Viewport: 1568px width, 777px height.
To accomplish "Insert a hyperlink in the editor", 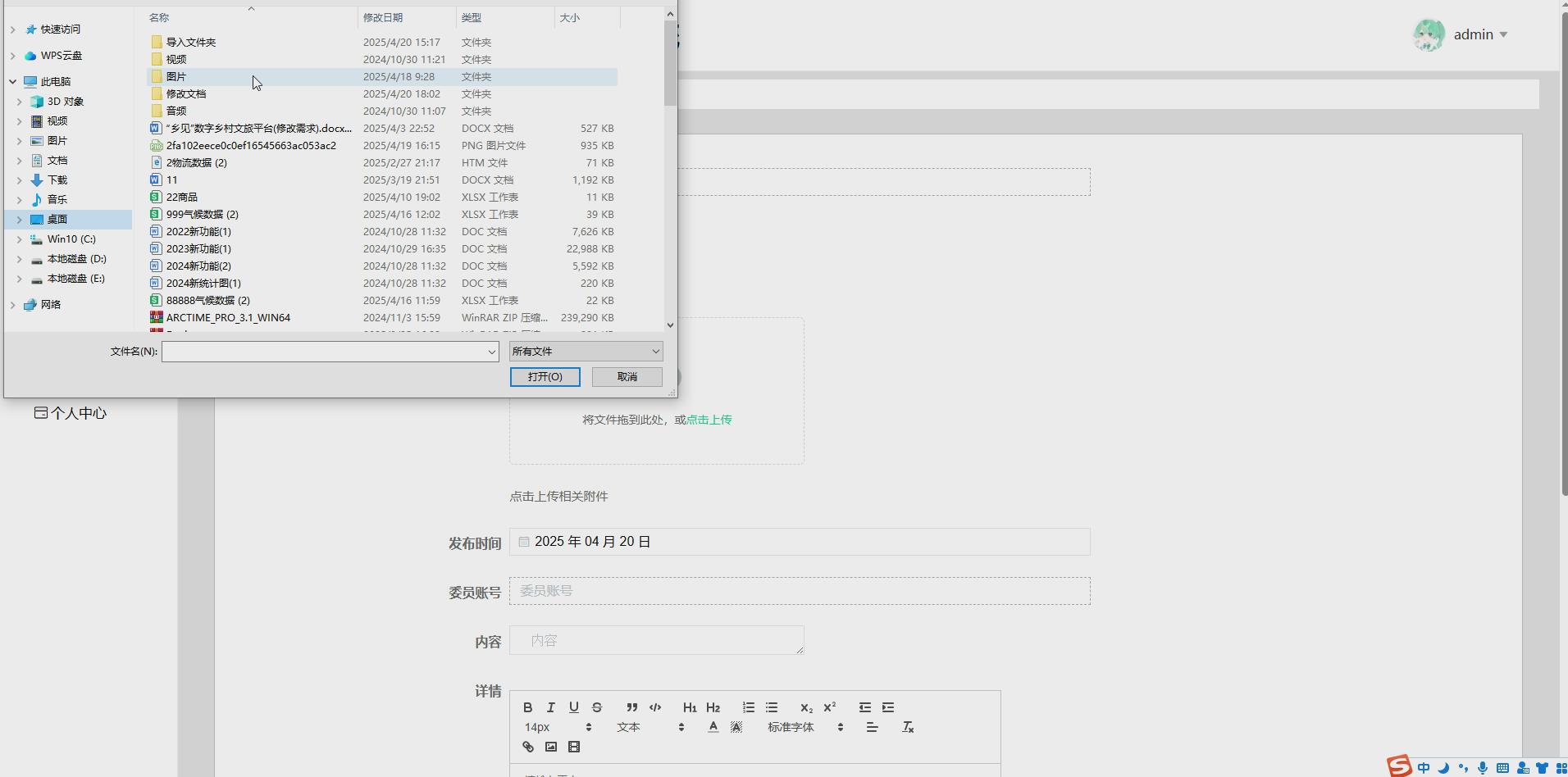I will tap(528, 747).
